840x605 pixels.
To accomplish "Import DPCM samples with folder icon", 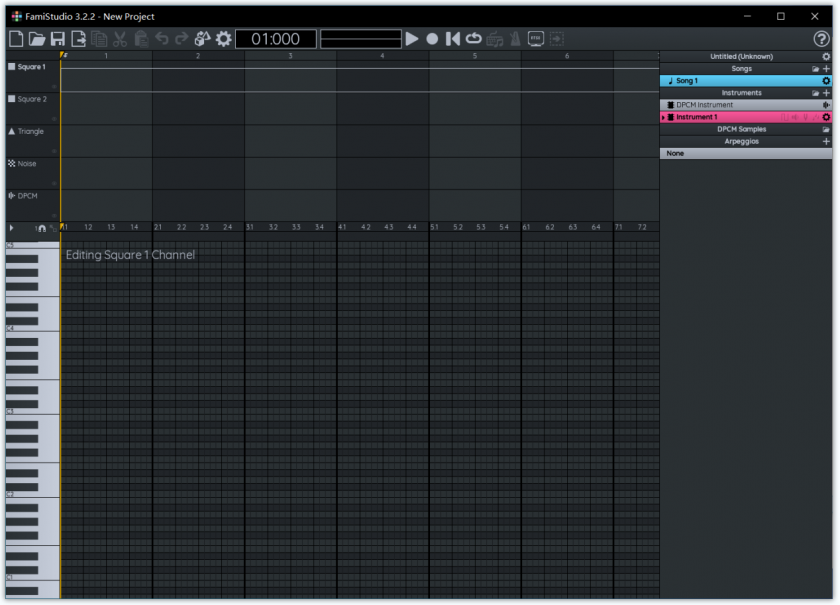I will pos(826,130).
